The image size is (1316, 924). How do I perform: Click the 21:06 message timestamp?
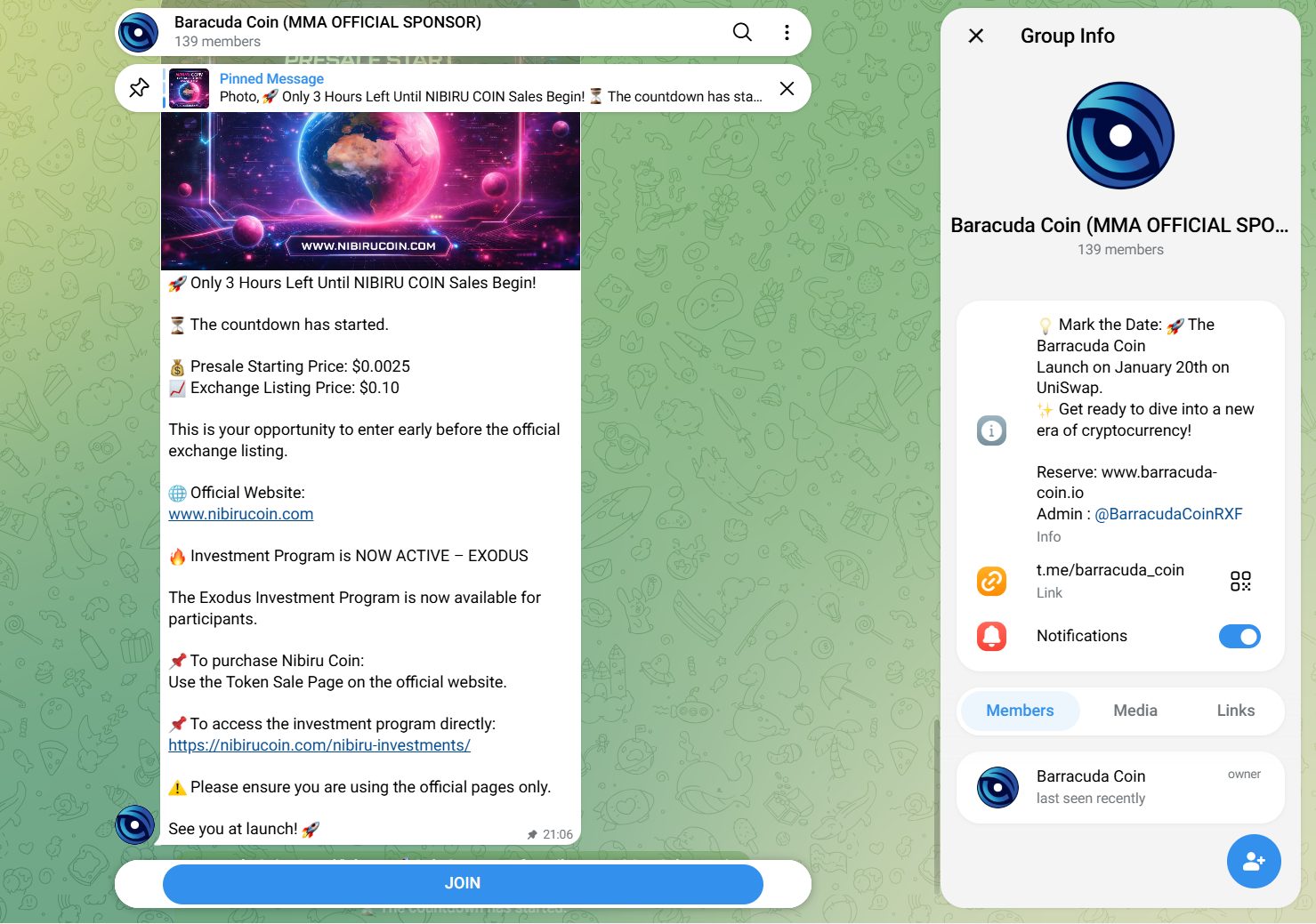tap(558, 834)
